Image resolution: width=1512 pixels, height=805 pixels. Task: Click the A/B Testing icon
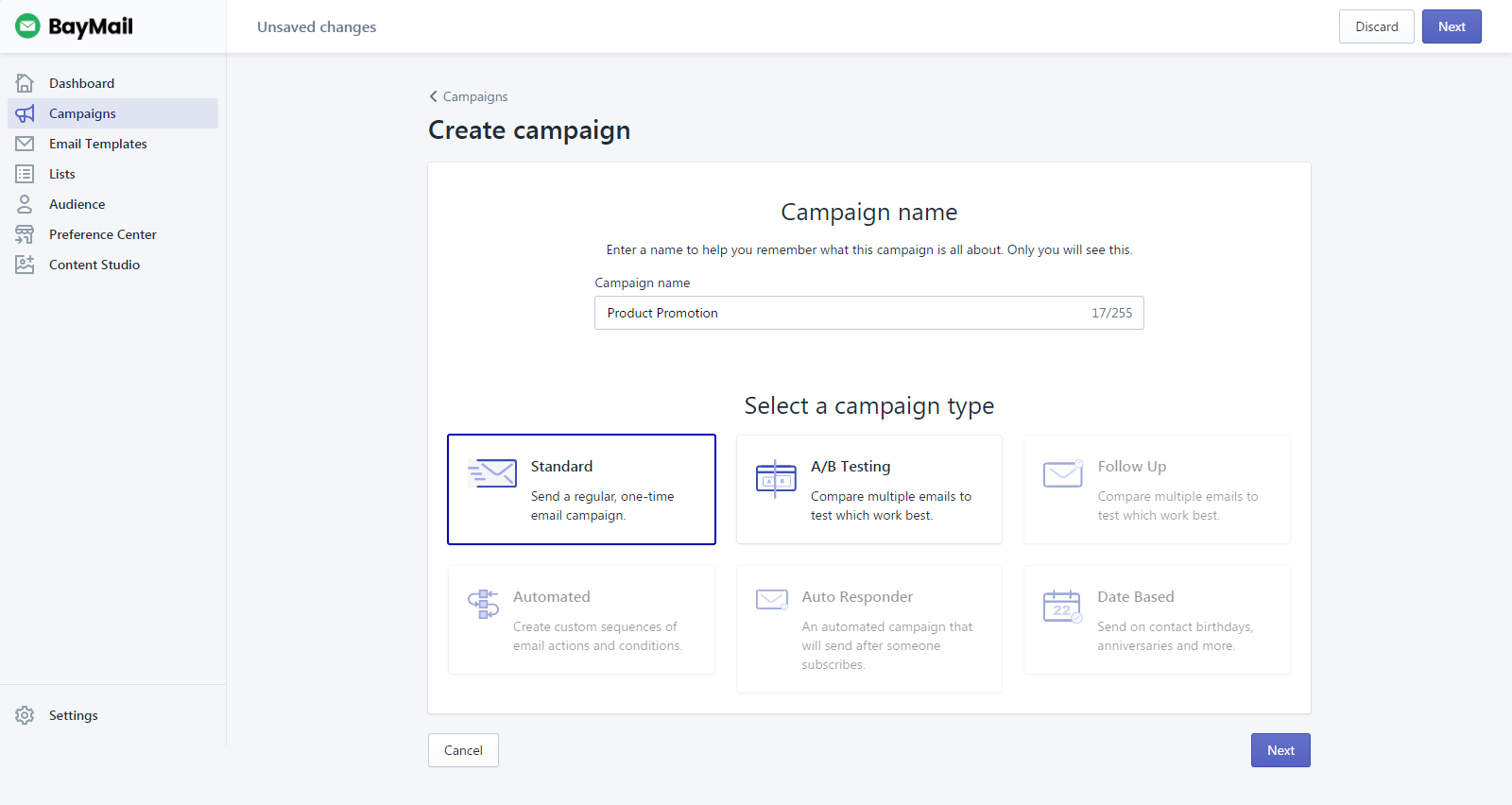(x=776, y=478)
